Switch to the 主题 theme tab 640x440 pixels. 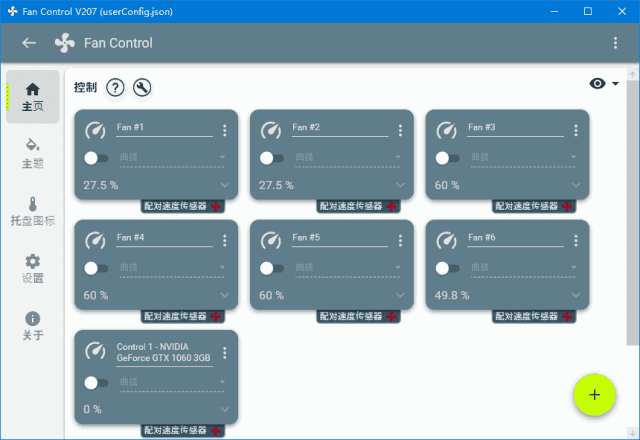32,153
